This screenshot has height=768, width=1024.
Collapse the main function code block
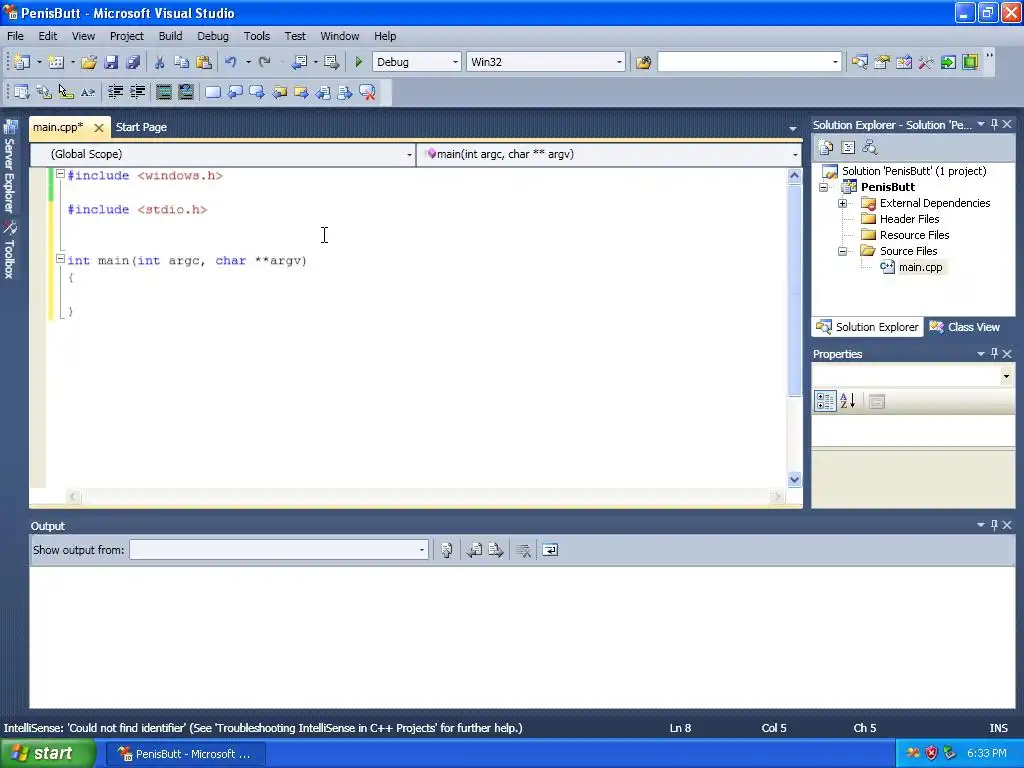(x=60, y=259)
